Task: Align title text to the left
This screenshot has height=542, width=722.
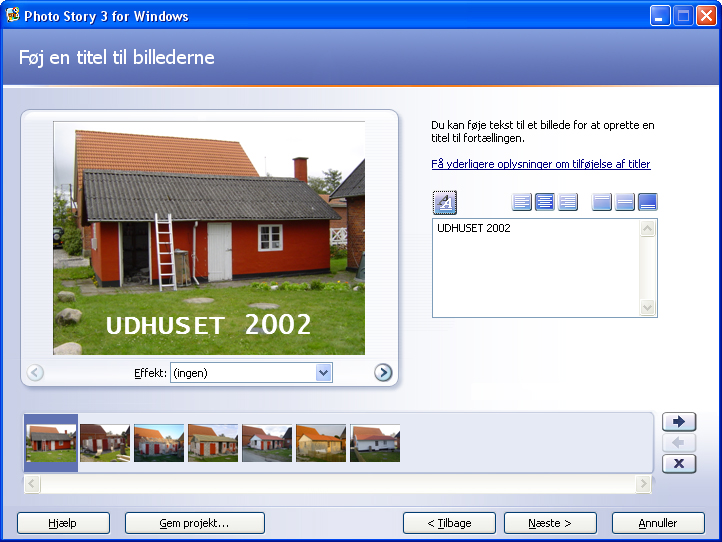Action: pos(522,202)
